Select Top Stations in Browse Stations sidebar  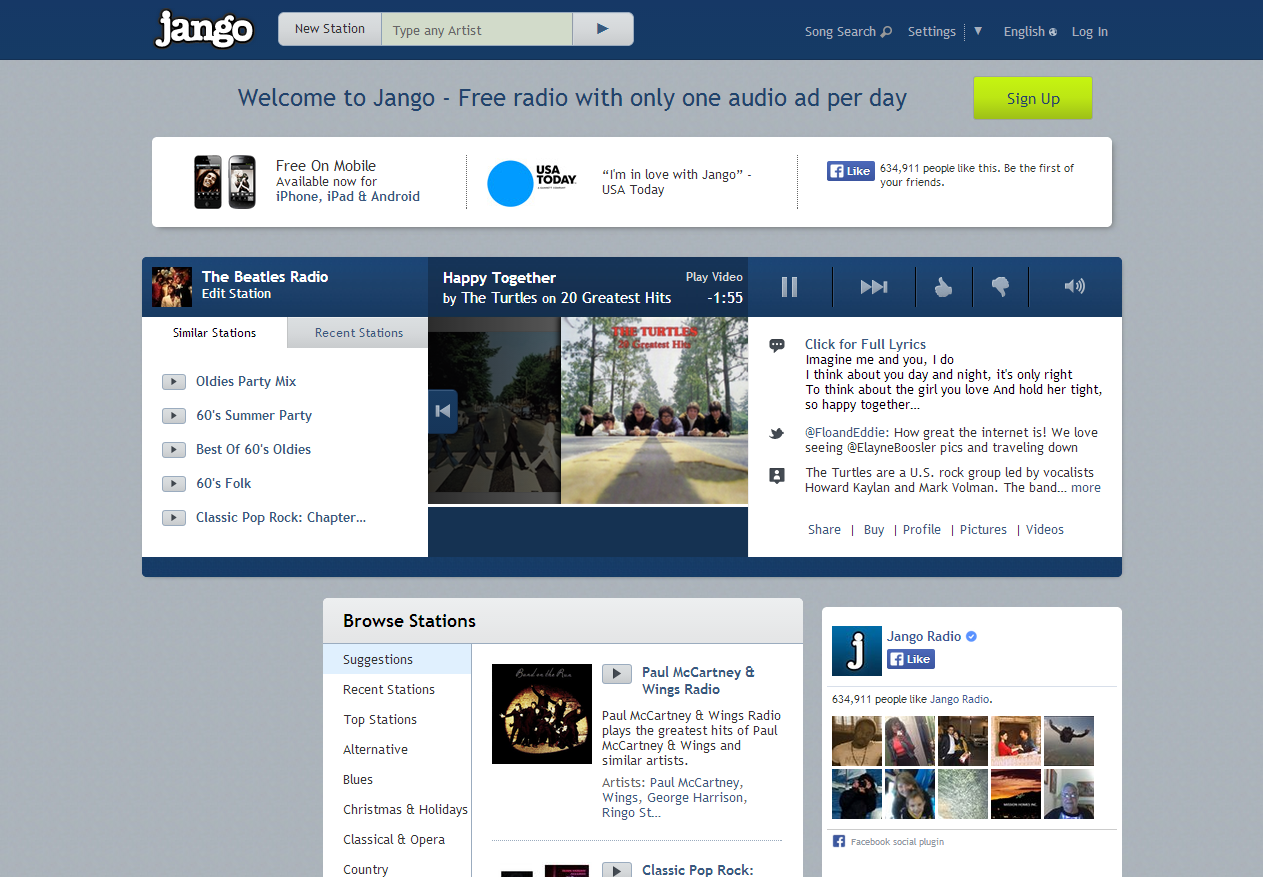[x=380, y=719]
